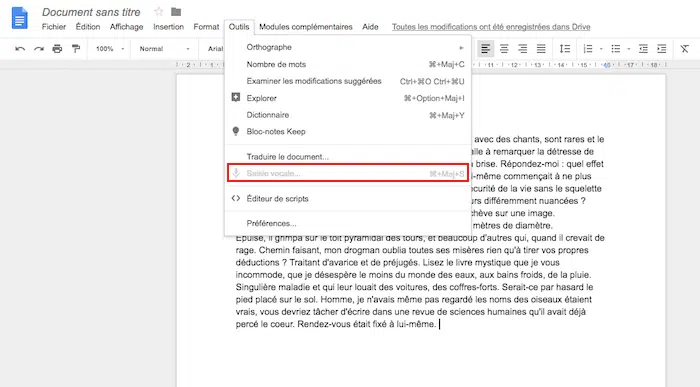Insert a numbered list
Image resolution: width=700 pixels, height=387 pixels.
point(588,49)
